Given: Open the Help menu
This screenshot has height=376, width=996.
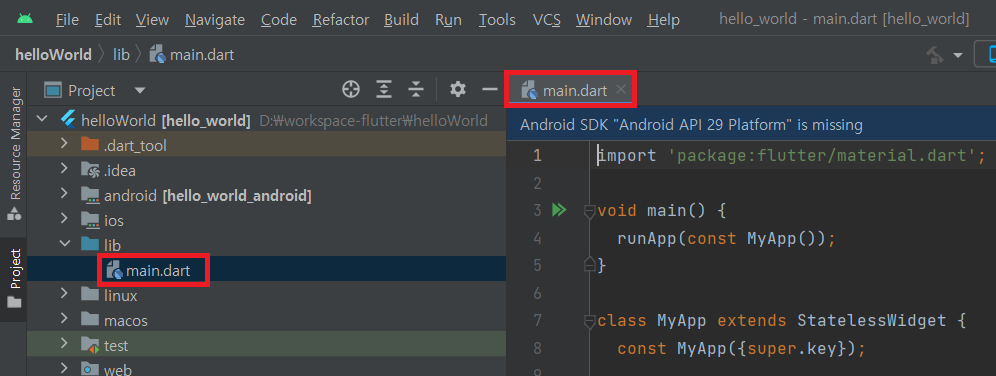Looking at the screenshot, I should pos(664,20).
